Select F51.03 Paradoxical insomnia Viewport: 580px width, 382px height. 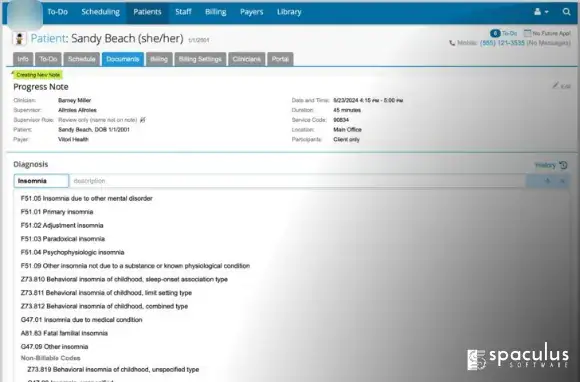pos(63,239)
